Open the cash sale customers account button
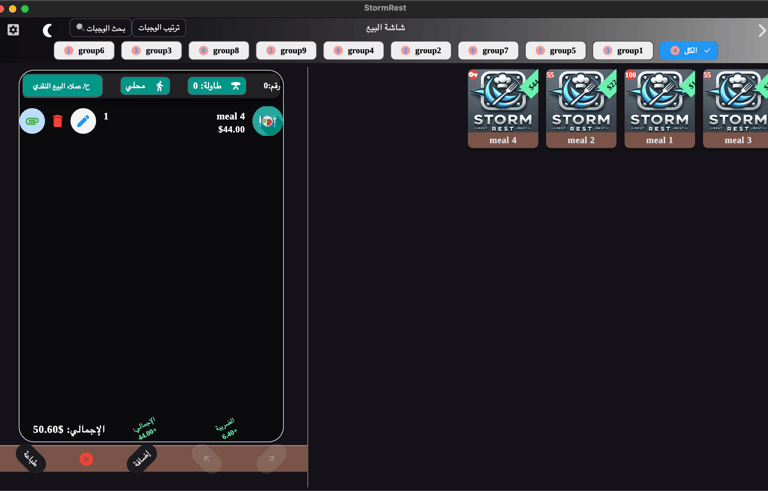Viewport: 768px width, 491px height. click(62, 86)
